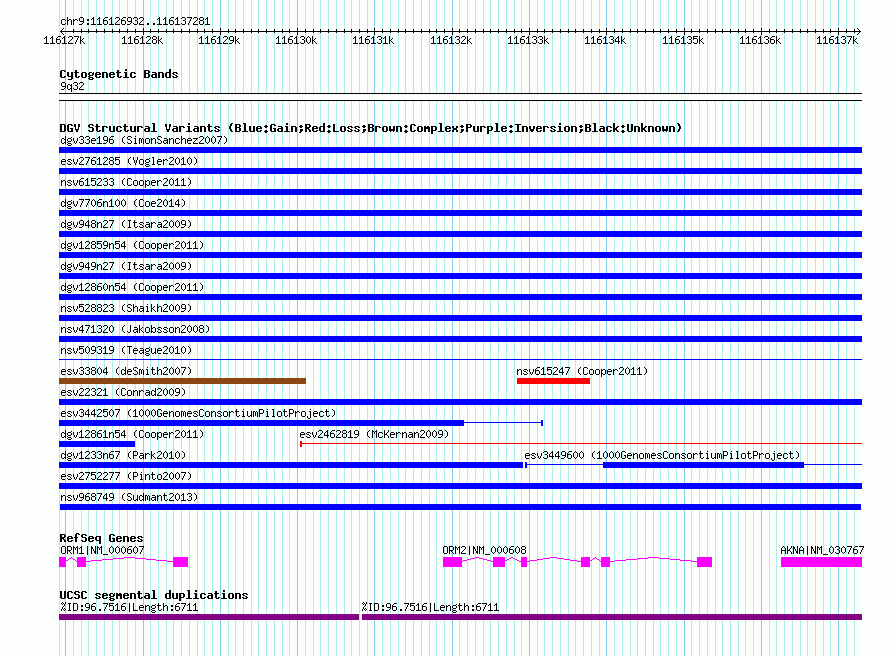
Task: Select the second purple segmental duplication bar
Action: [612, 617]
